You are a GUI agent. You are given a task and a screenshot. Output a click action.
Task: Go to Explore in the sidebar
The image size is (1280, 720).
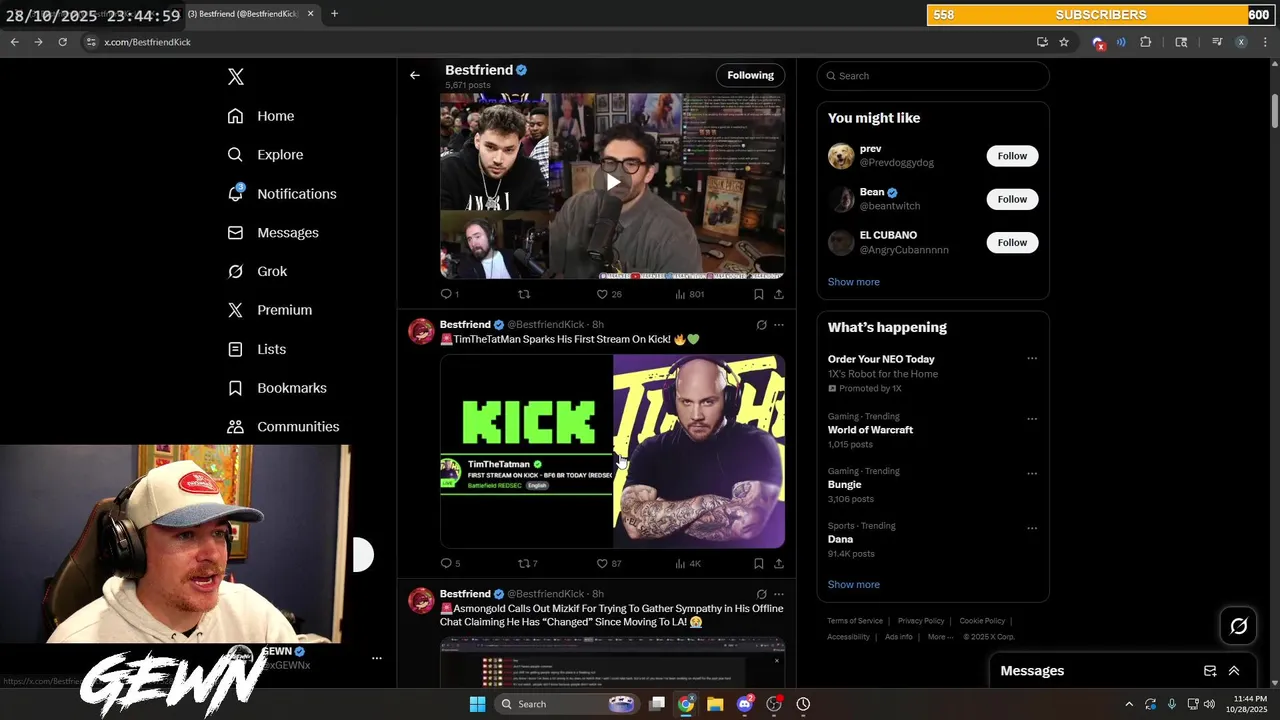(x=265, y=155)
